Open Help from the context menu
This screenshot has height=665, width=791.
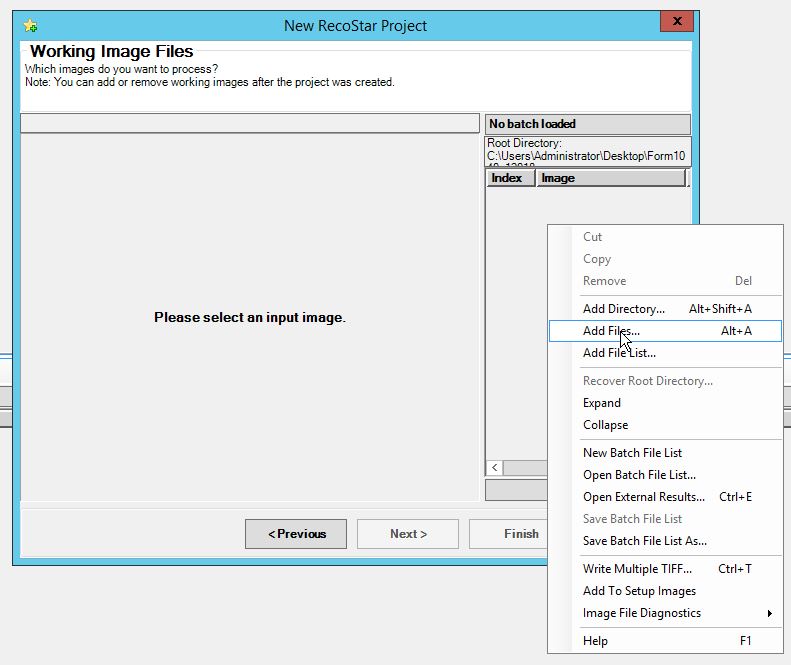point(665,641)
